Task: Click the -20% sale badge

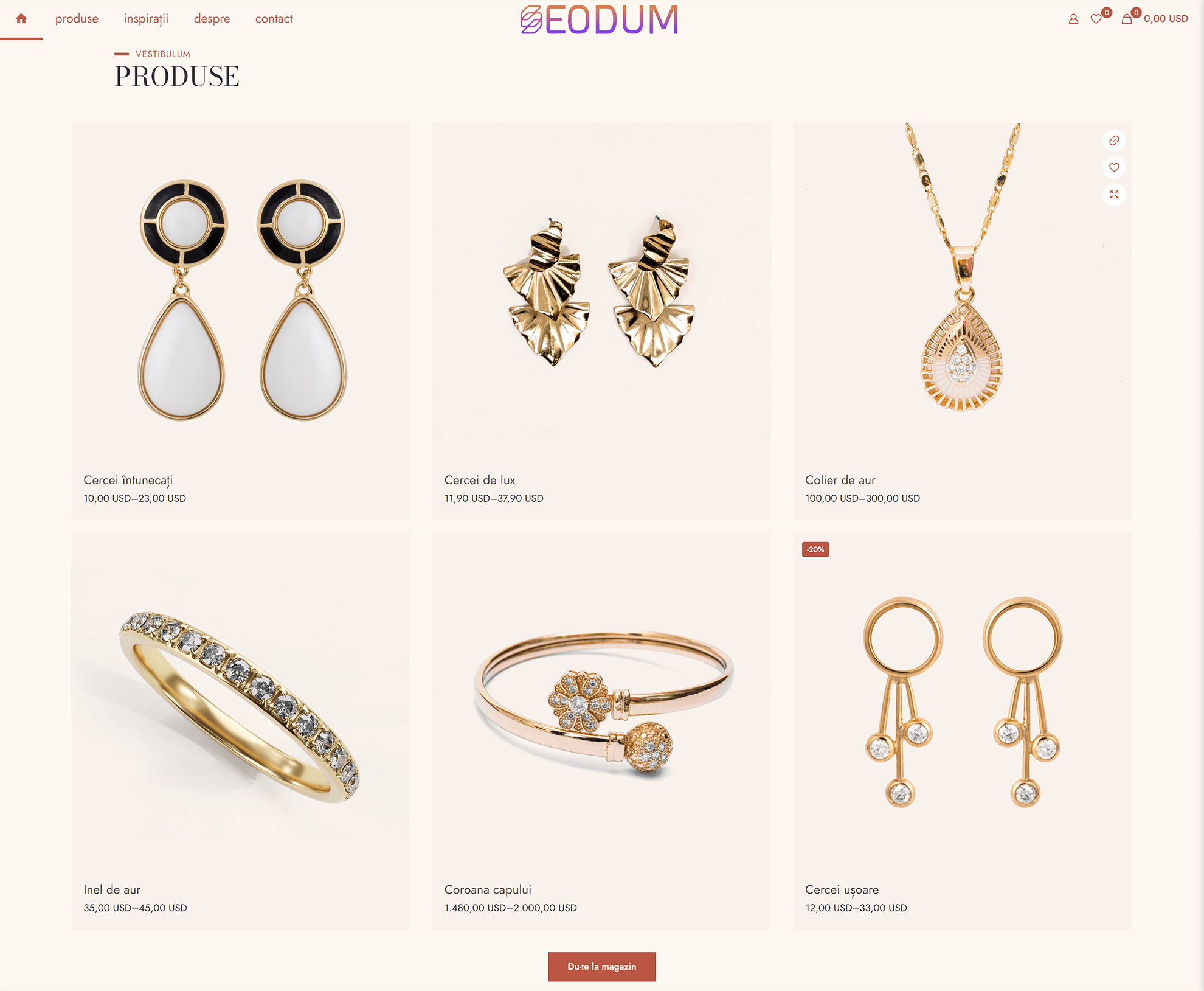Action: [815, 549]
